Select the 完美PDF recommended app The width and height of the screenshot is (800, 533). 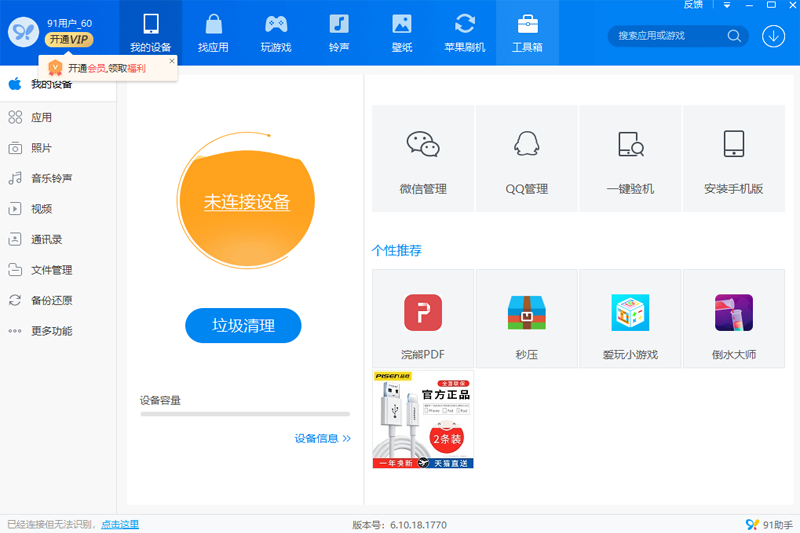[423, 313]
